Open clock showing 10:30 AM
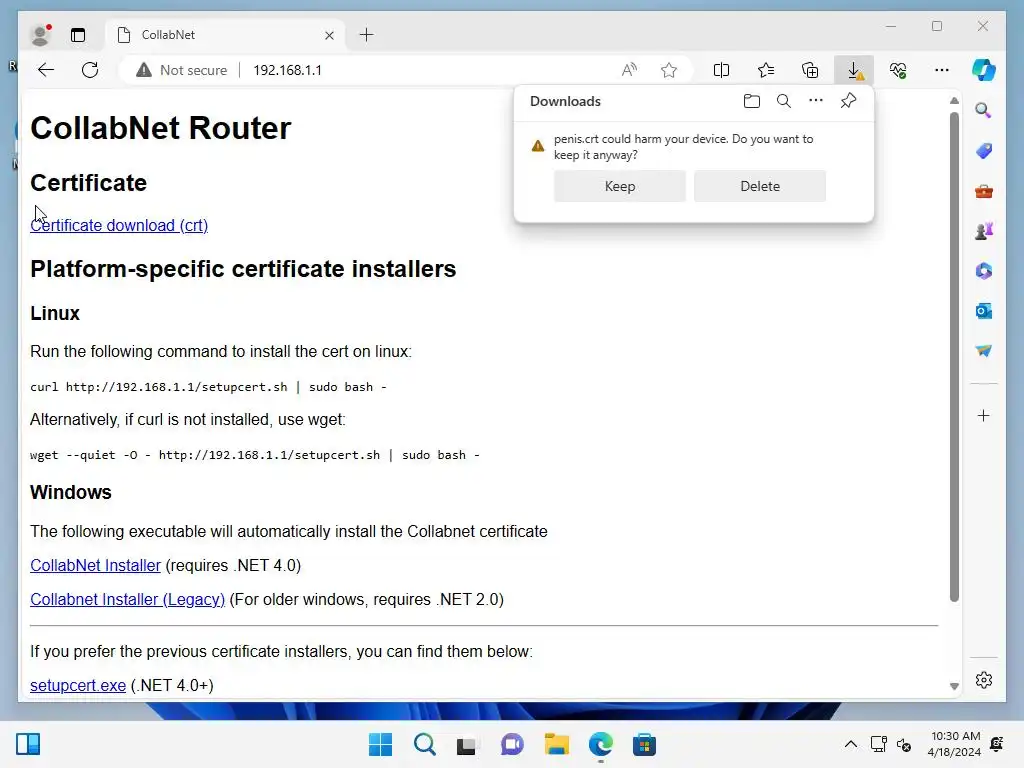Viewport: 1024px width, 768px height. coord(954,744)
